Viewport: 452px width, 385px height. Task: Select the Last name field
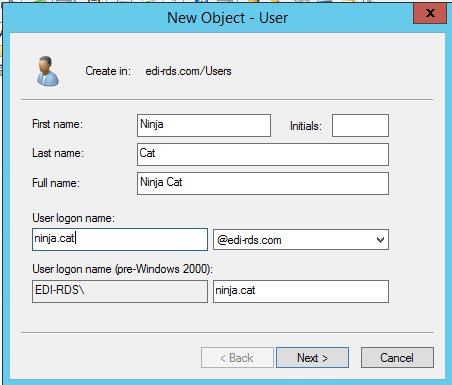tap(263, 154)
